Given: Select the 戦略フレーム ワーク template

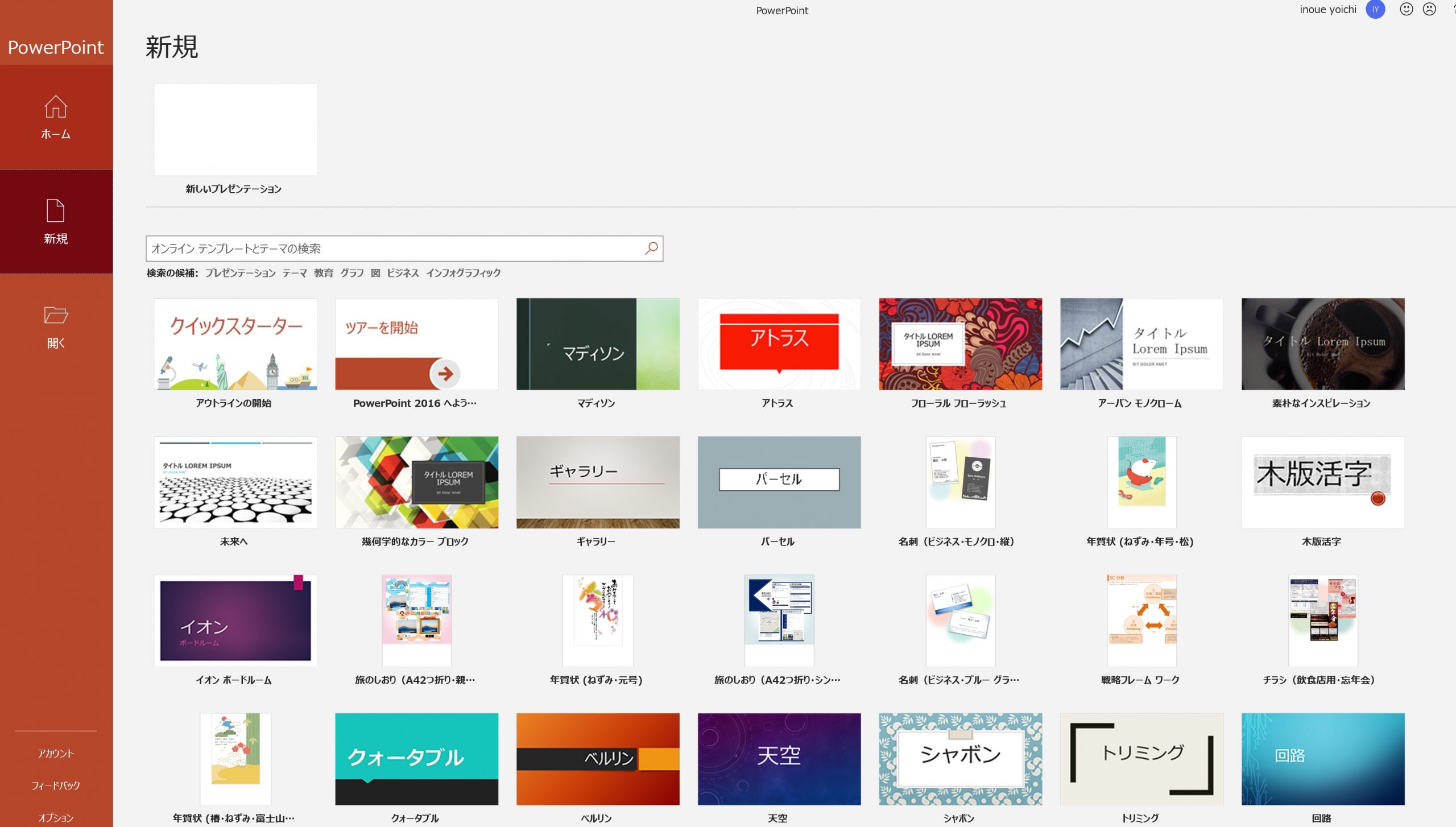Looking at the screenshot, I should tap(1141, 621).
